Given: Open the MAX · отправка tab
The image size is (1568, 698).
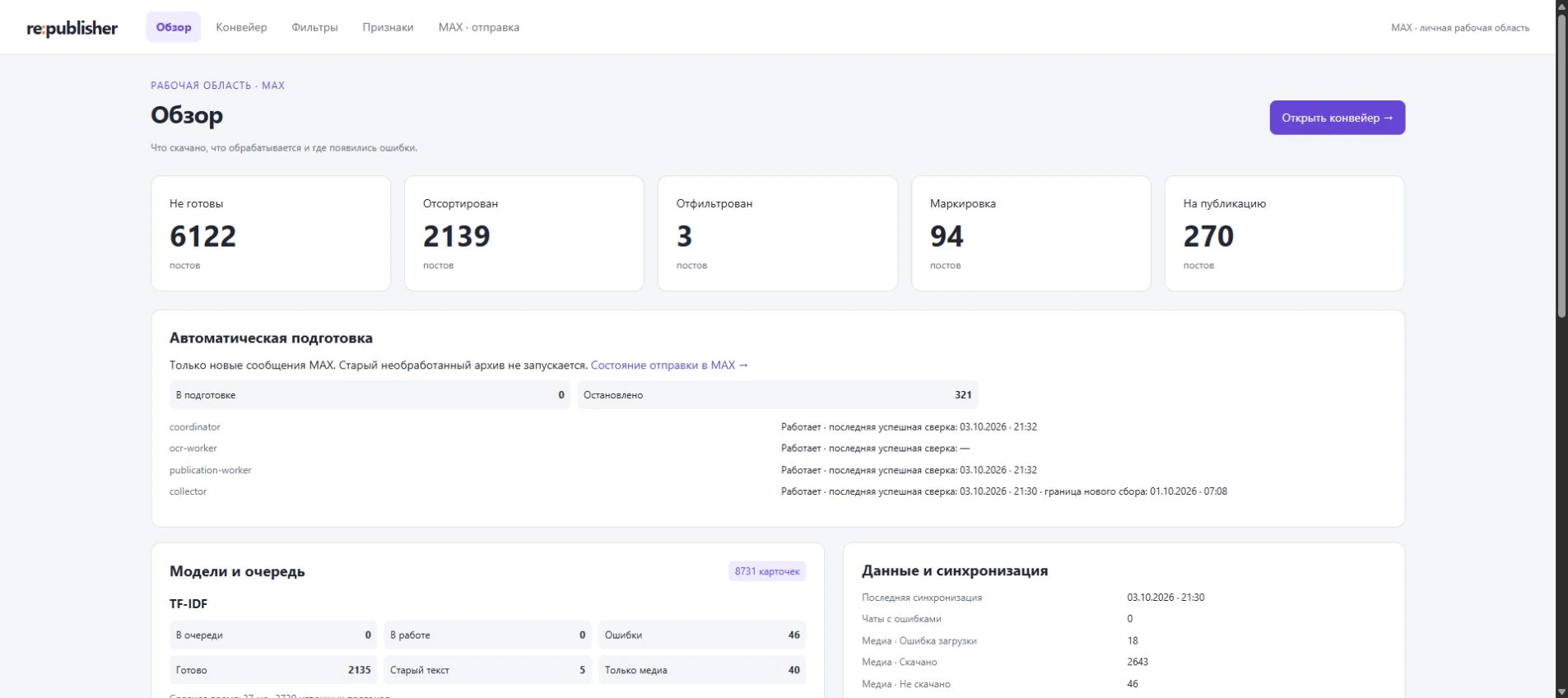Looking at the screenshot, I should click(478, 27).
